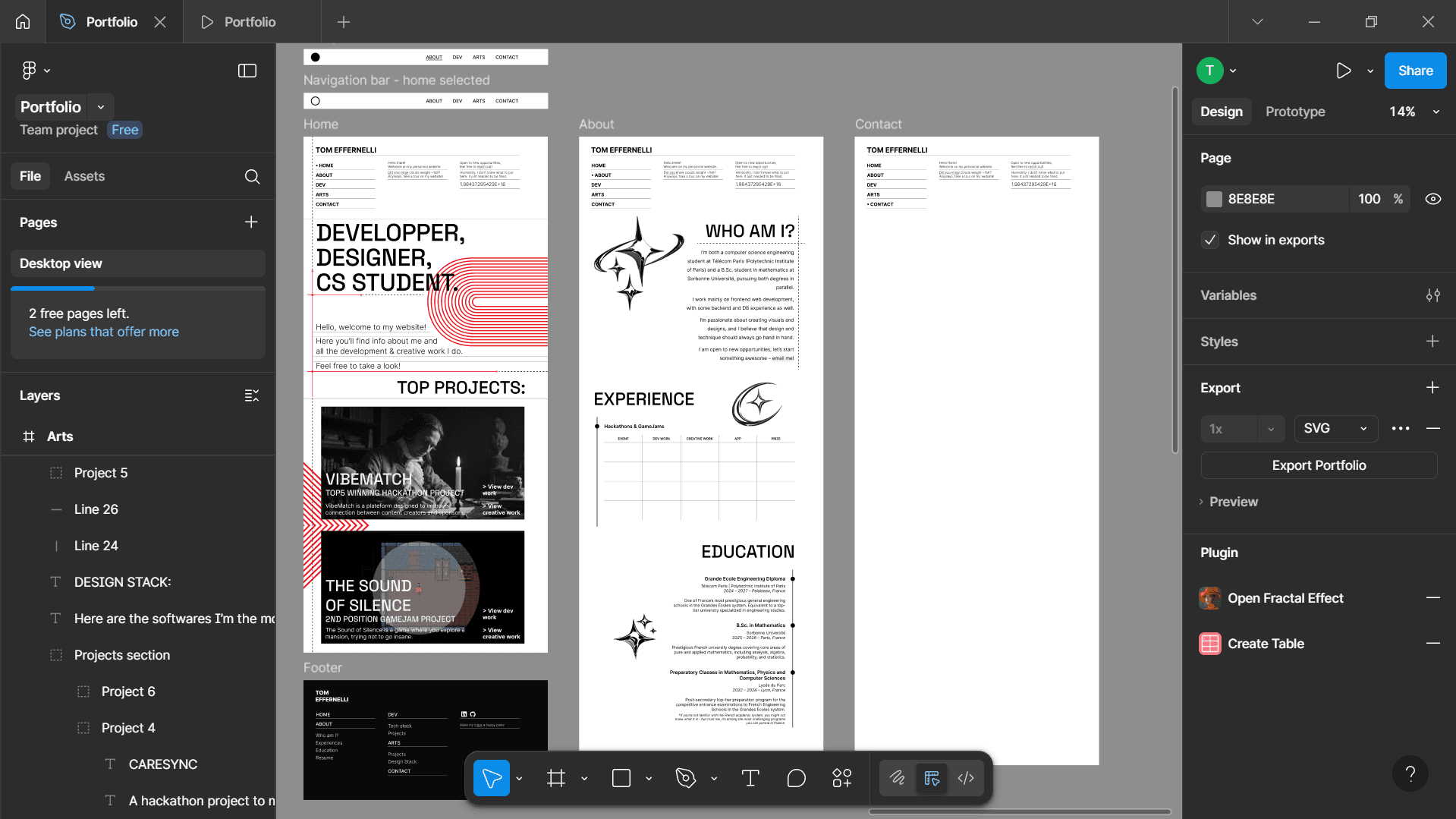The width and height of the screenshot is (1456, 819).
Task: Select the Pen tool
Action: [686, 778]
